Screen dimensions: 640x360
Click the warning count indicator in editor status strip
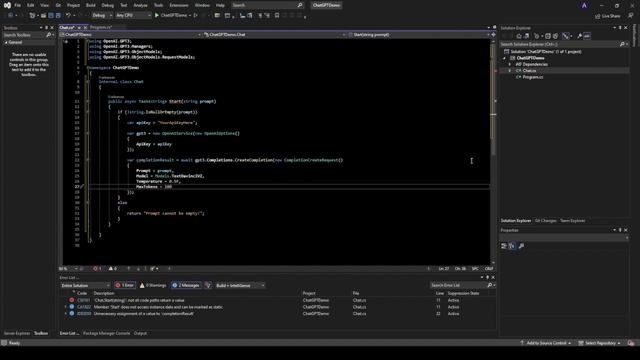(113, 269)
